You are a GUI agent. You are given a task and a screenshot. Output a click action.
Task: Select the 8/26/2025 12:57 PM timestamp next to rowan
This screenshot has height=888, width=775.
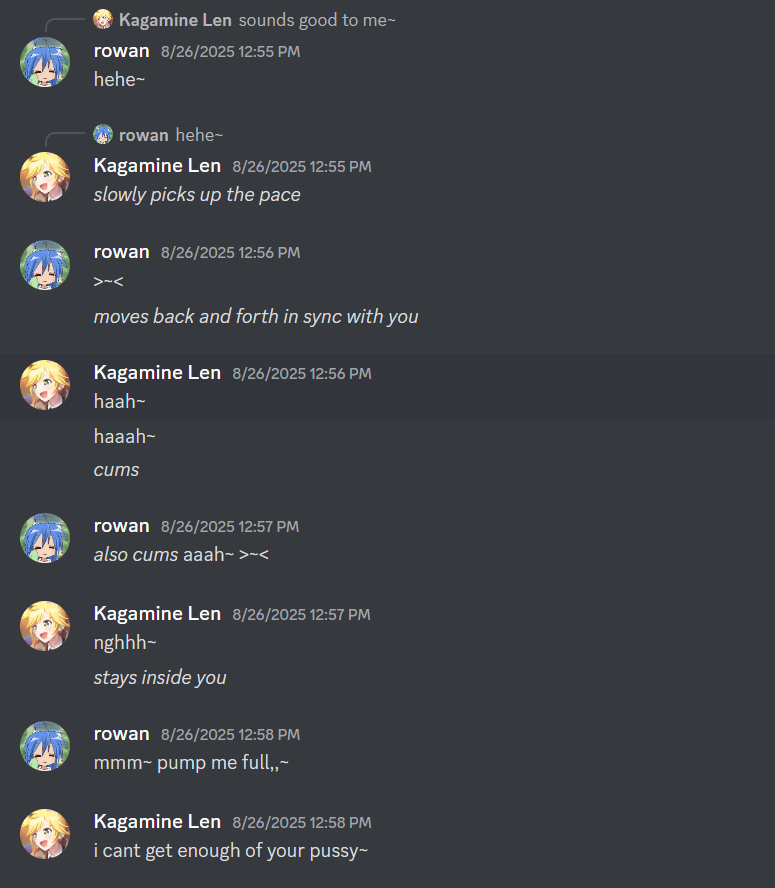point(229,527)
